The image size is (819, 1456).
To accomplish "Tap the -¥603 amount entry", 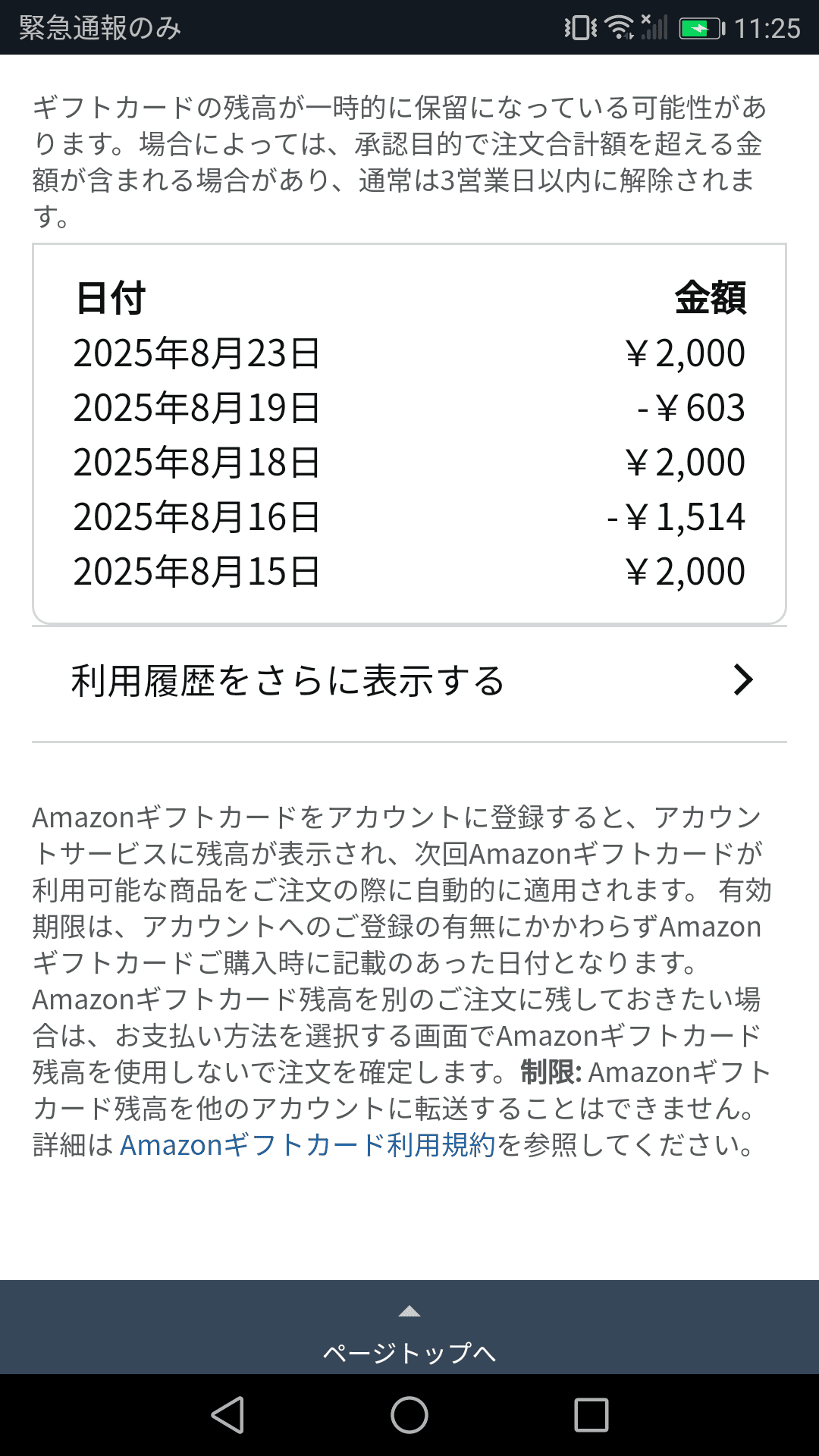I will [x=691, y=408].
